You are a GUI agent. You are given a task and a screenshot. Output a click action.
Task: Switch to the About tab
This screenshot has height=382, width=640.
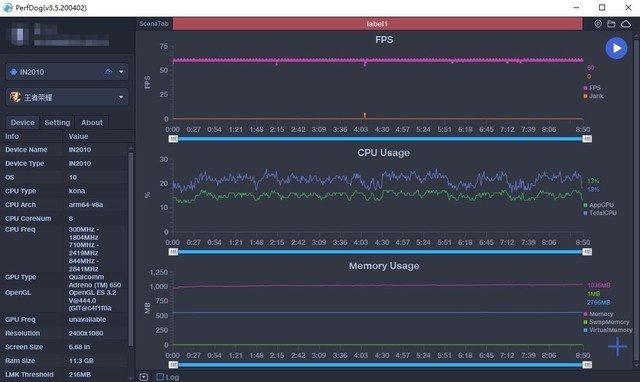click(x=92, y=122)
